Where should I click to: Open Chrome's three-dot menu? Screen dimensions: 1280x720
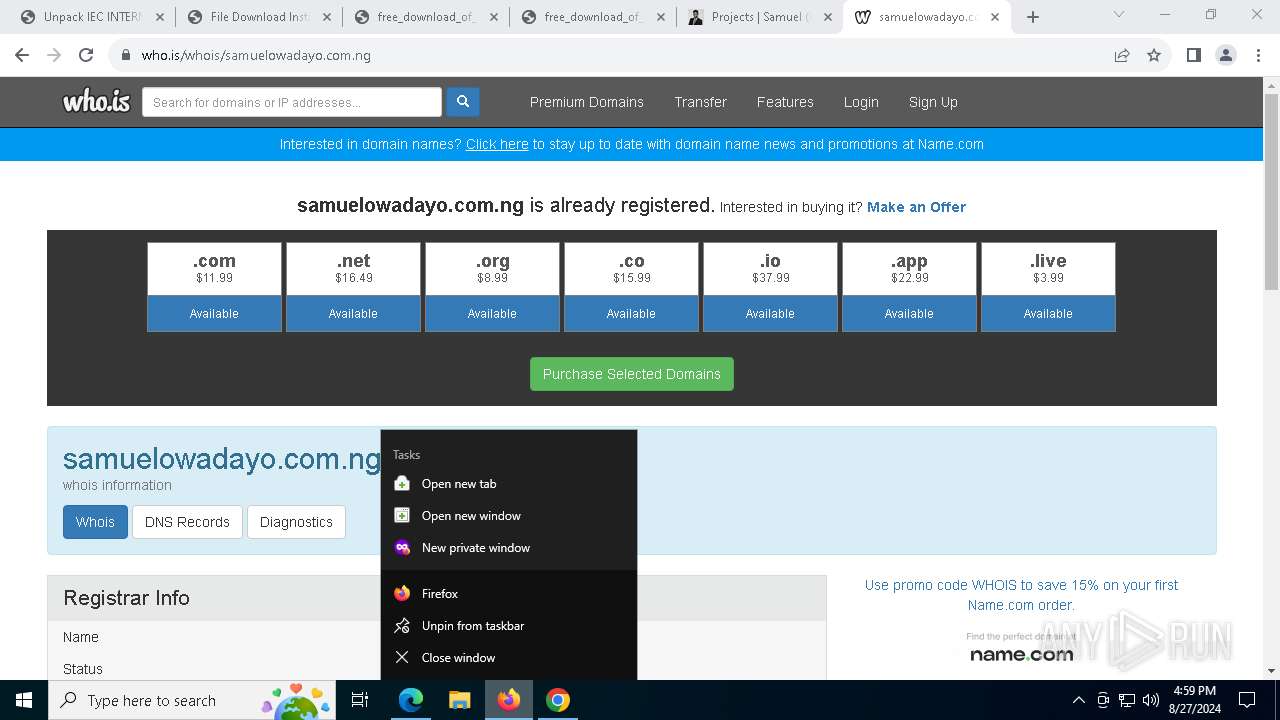1258,55
